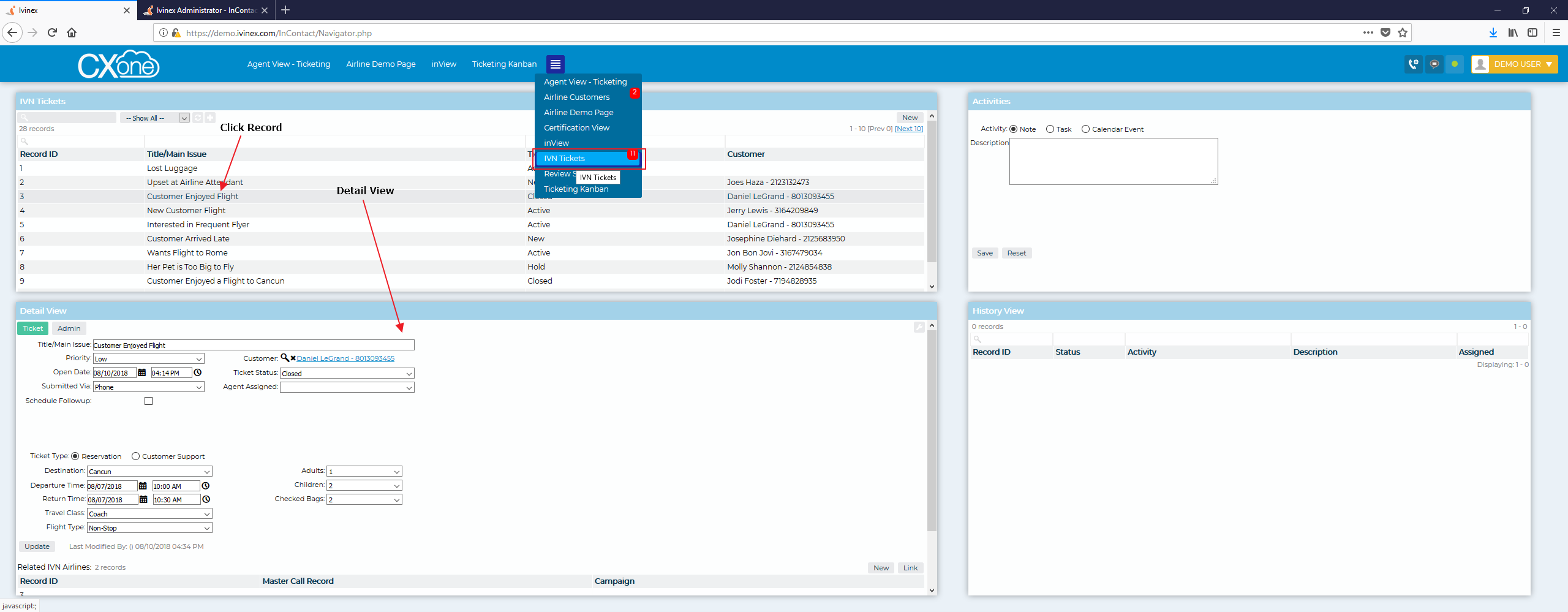Viewport: 1568px width, 612px height.
Task: Open the Ticket Status dropdown
Action: pyautogui.click(x=347, y=373)
